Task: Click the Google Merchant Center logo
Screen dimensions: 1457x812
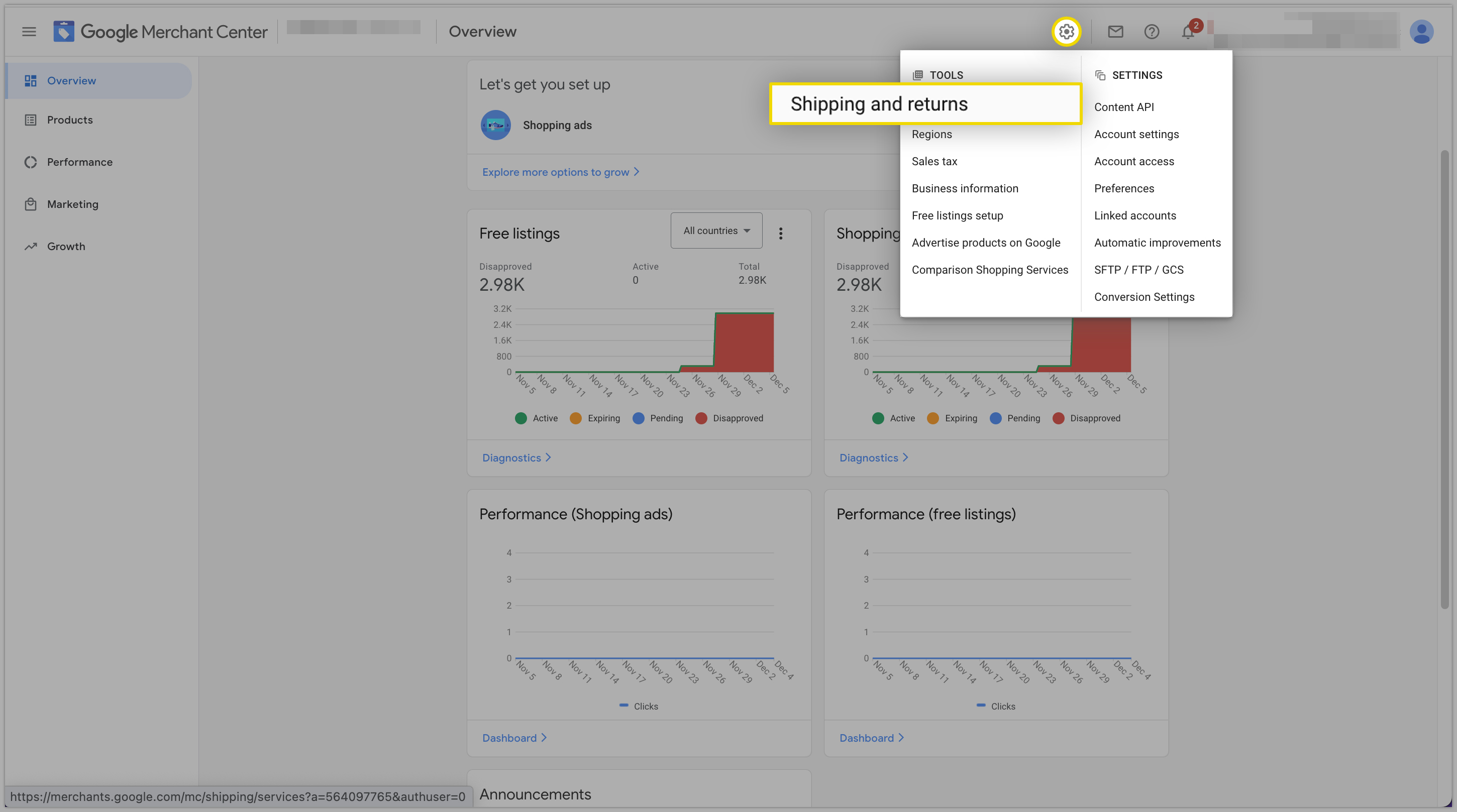Action: (160, 32)
